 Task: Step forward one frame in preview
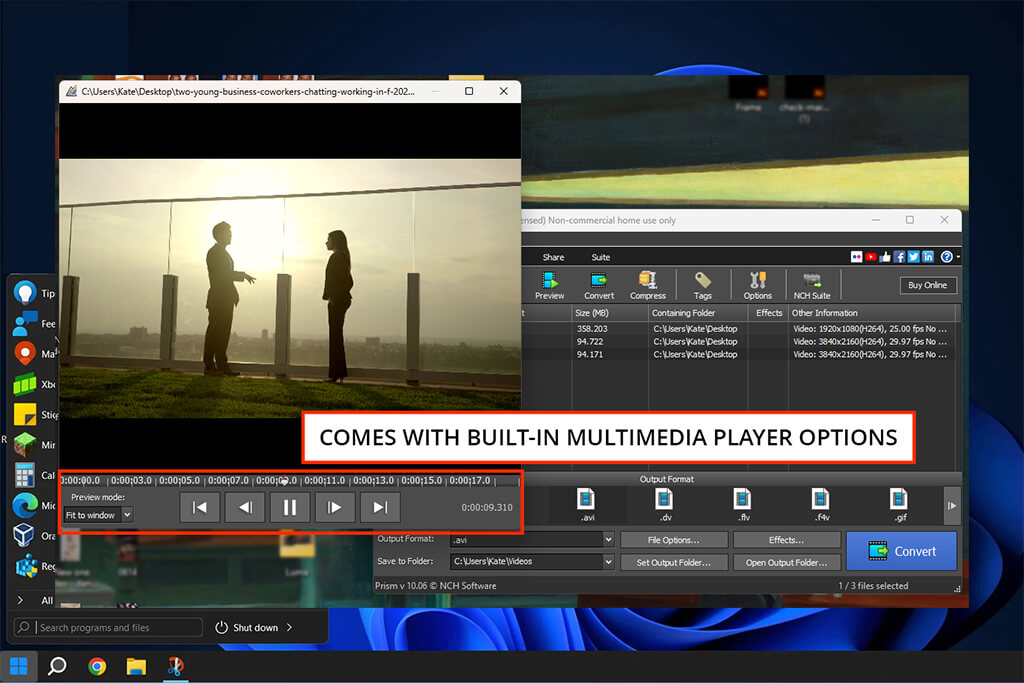(334, 507)
